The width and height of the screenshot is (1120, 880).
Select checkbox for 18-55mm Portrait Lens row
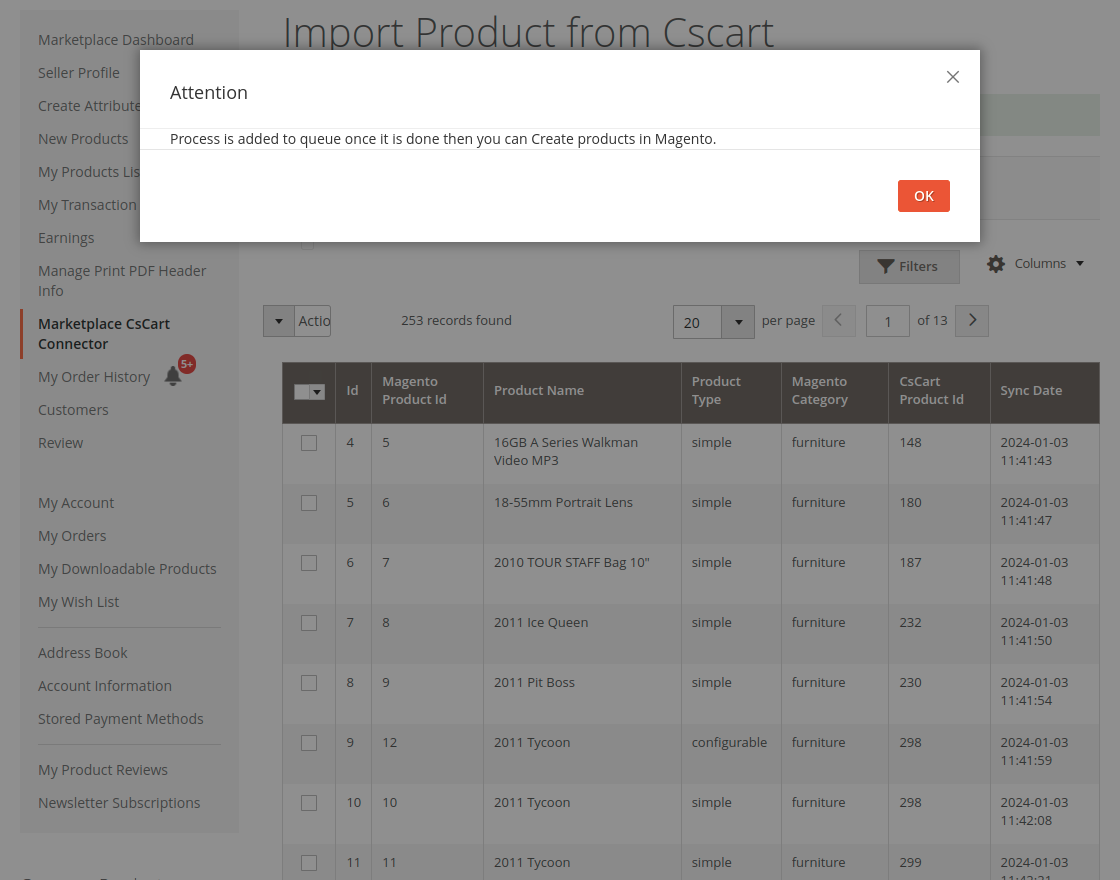309,503
